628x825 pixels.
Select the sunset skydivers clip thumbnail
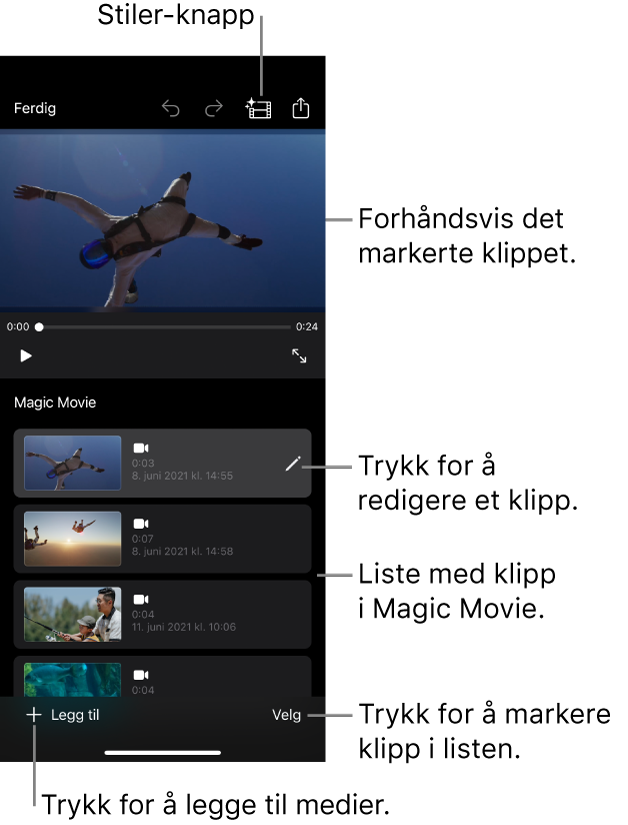(73, 539)
